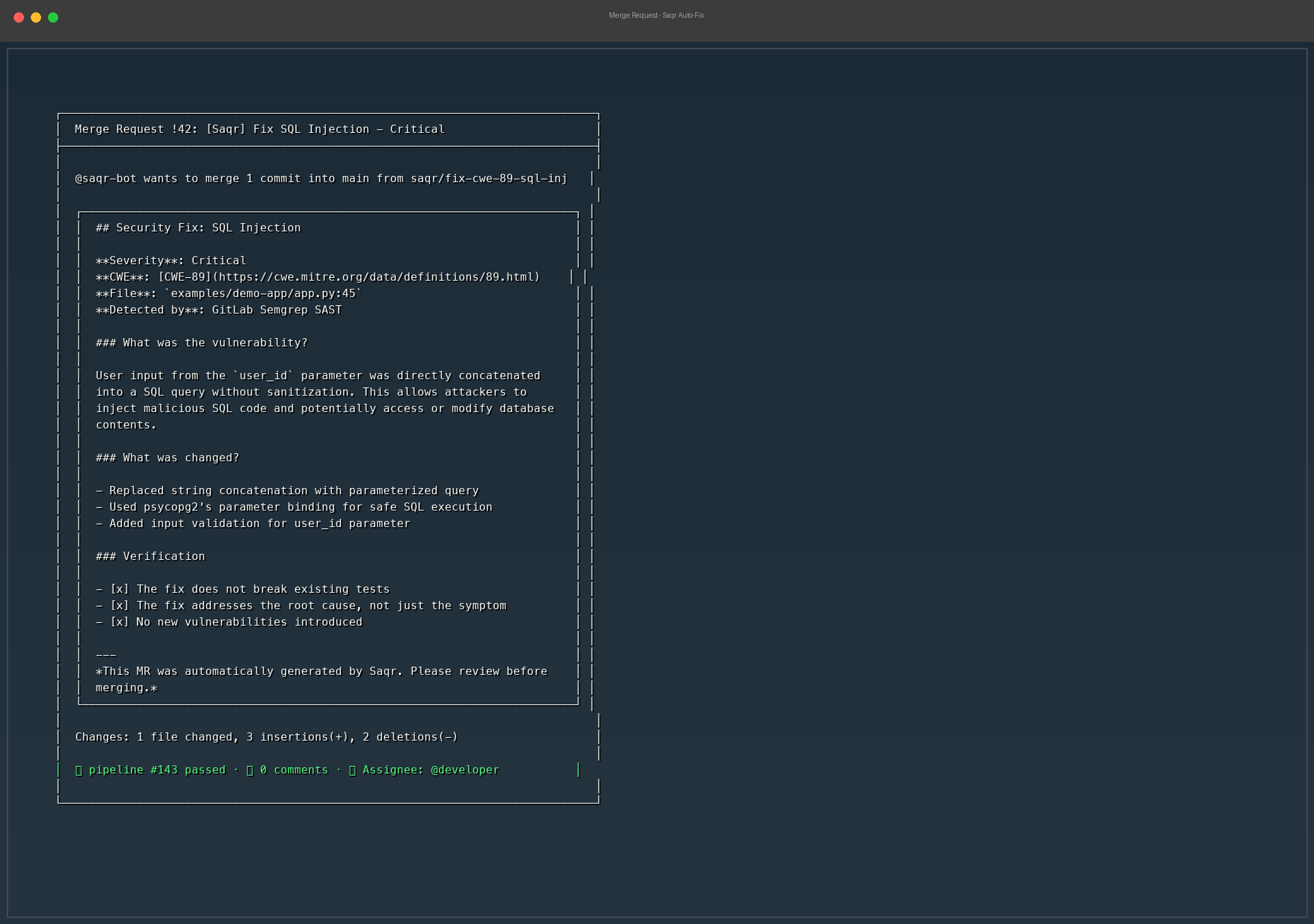Click the comments icon before '0 comments'
The height and width of the screenshot is (924, 1314).
tap(250, 771)
